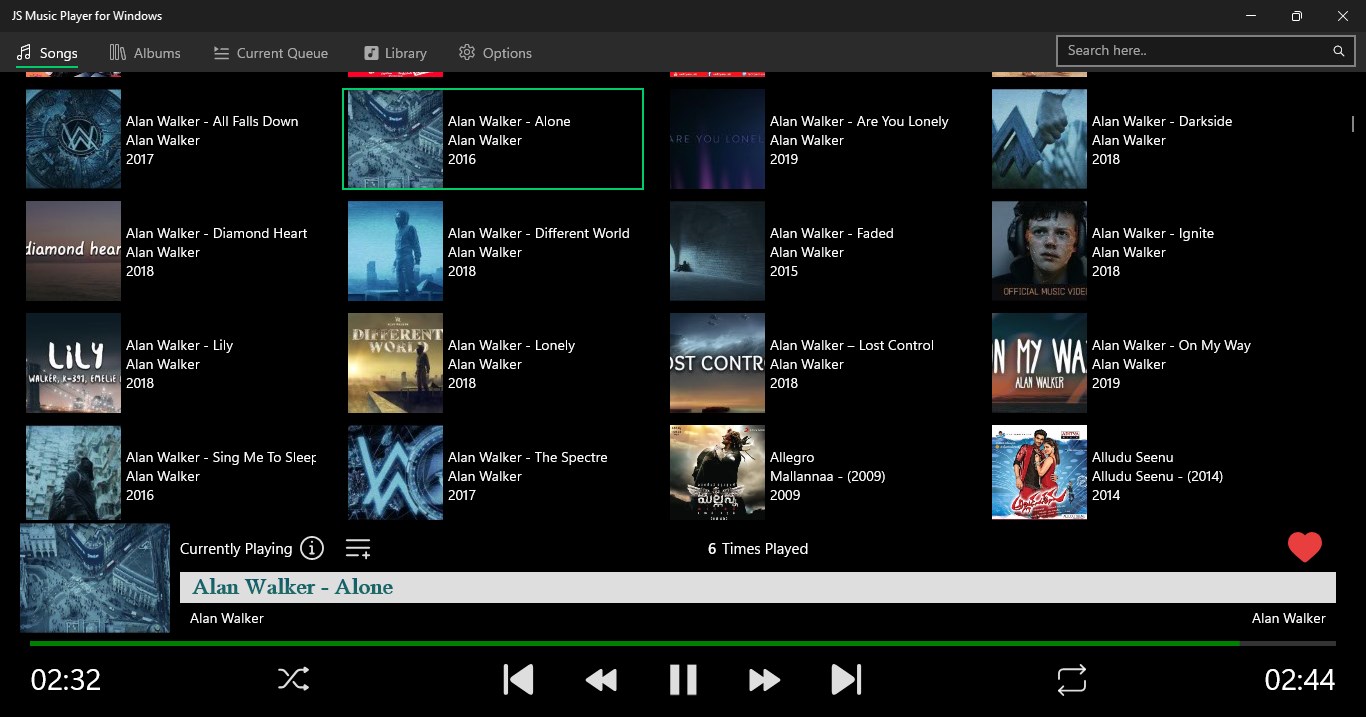Select the Lily album art

73,363
